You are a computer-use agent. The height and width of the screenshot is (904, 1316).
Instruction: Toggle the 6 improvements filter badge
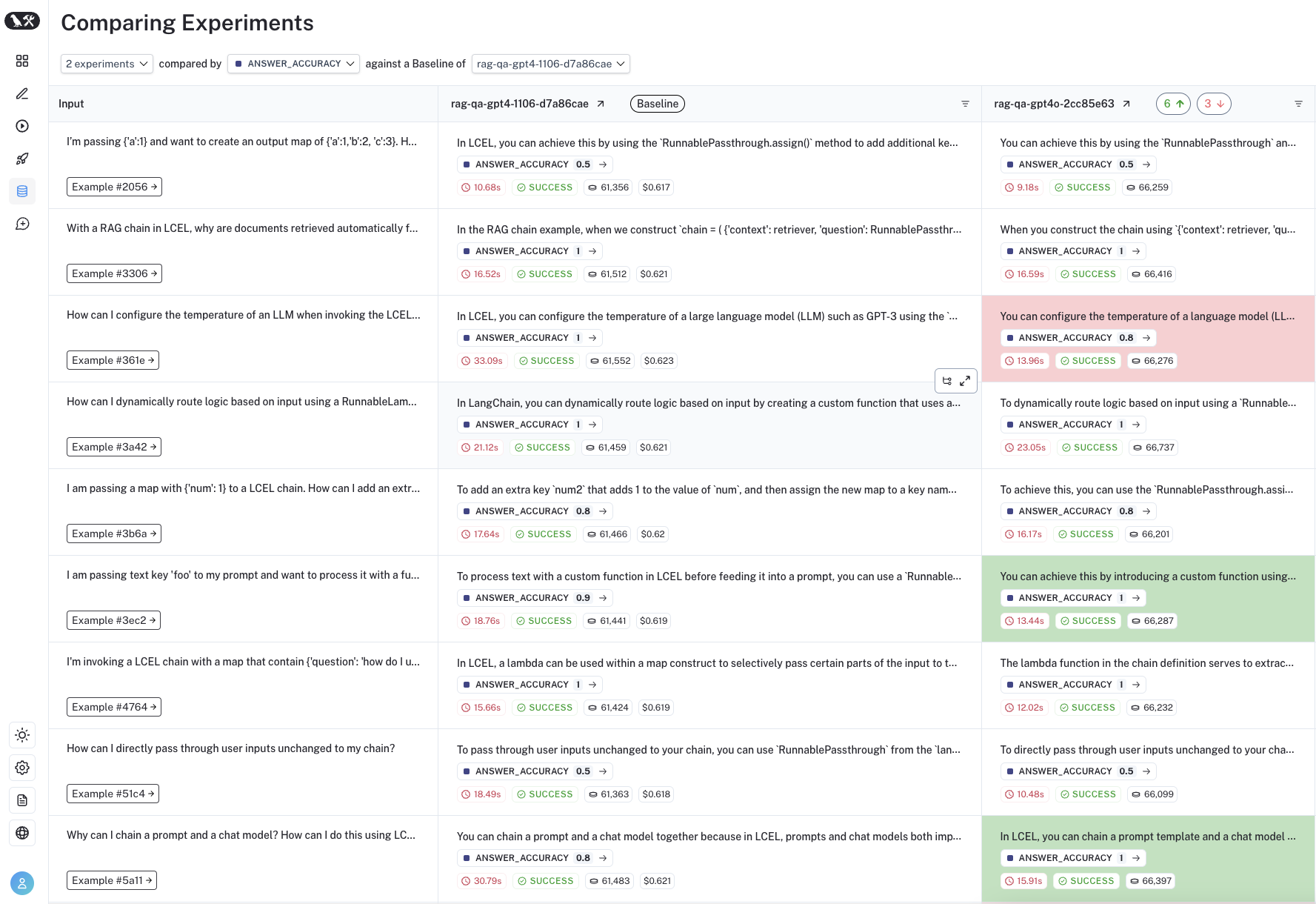[x=1173, y=104]
